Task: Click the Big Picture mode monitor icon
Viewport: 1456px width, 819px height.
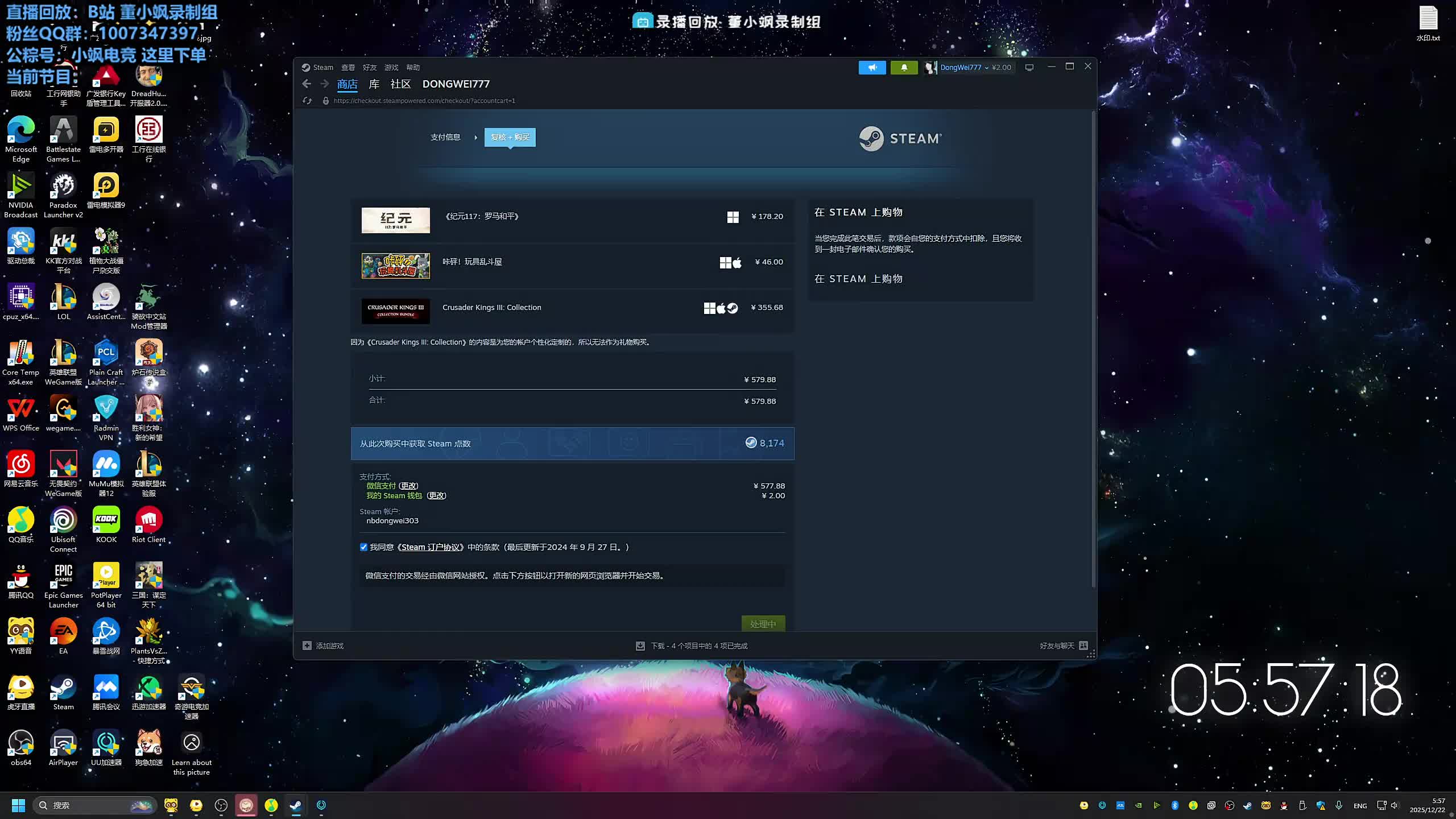Action: (1029, 68)
